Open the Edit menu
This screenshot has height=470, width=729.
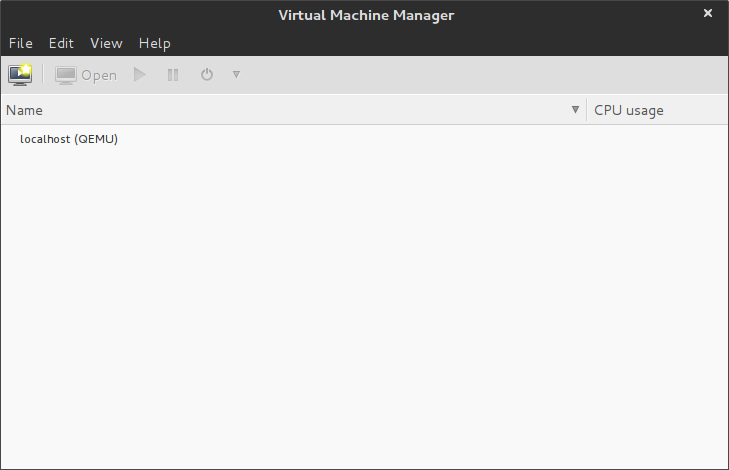point(61,43)
